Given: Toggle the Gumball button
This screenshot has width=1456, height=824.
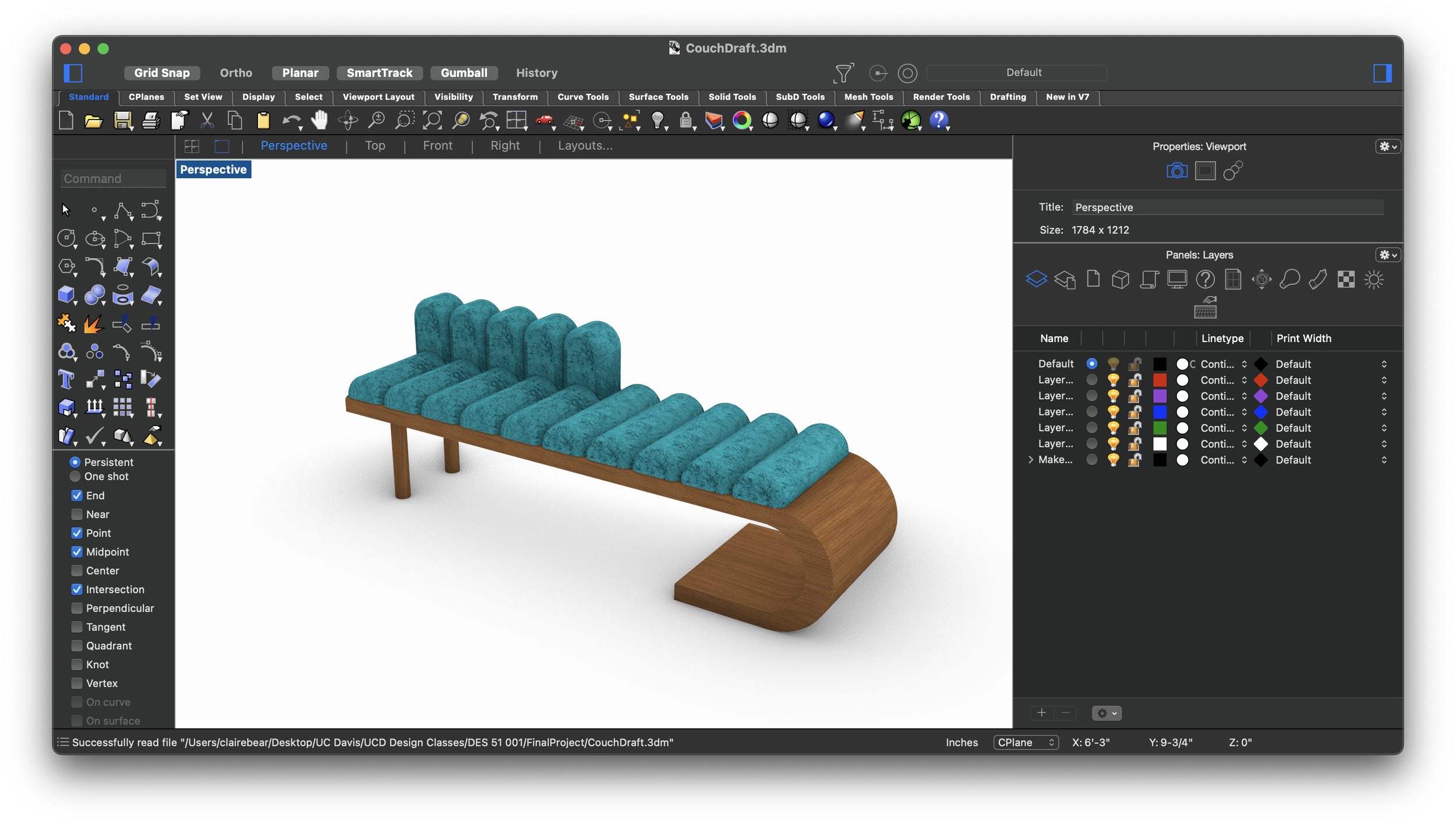Looking at the screenshot, I should [464, 73].
